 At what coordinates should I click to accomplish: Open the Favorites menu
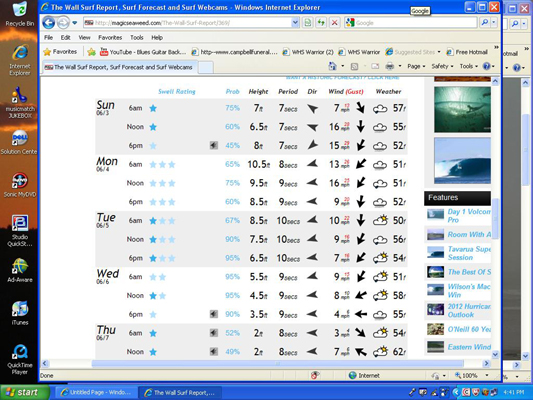tap(110, 37)
